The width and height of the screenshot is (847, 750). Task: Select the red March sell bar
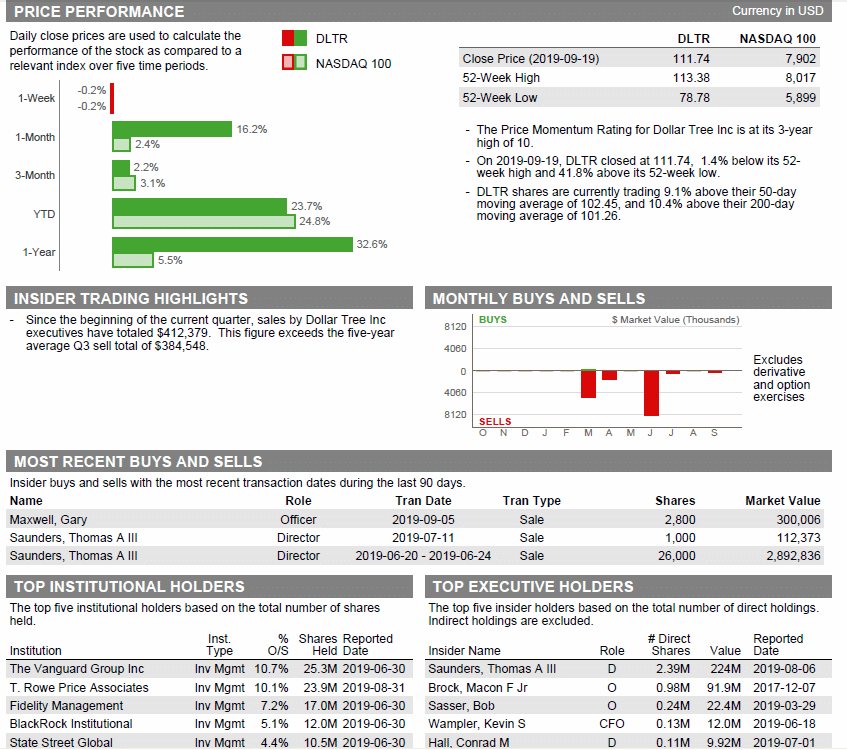pos(588,384)
